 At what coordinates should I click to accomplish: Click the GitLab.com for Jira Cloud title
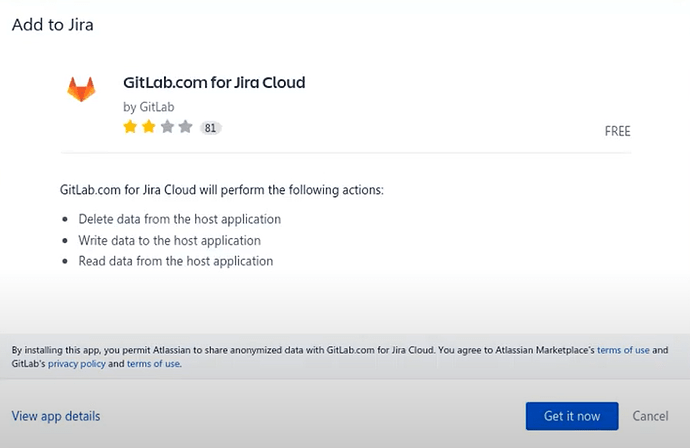[x=214, y=82]
